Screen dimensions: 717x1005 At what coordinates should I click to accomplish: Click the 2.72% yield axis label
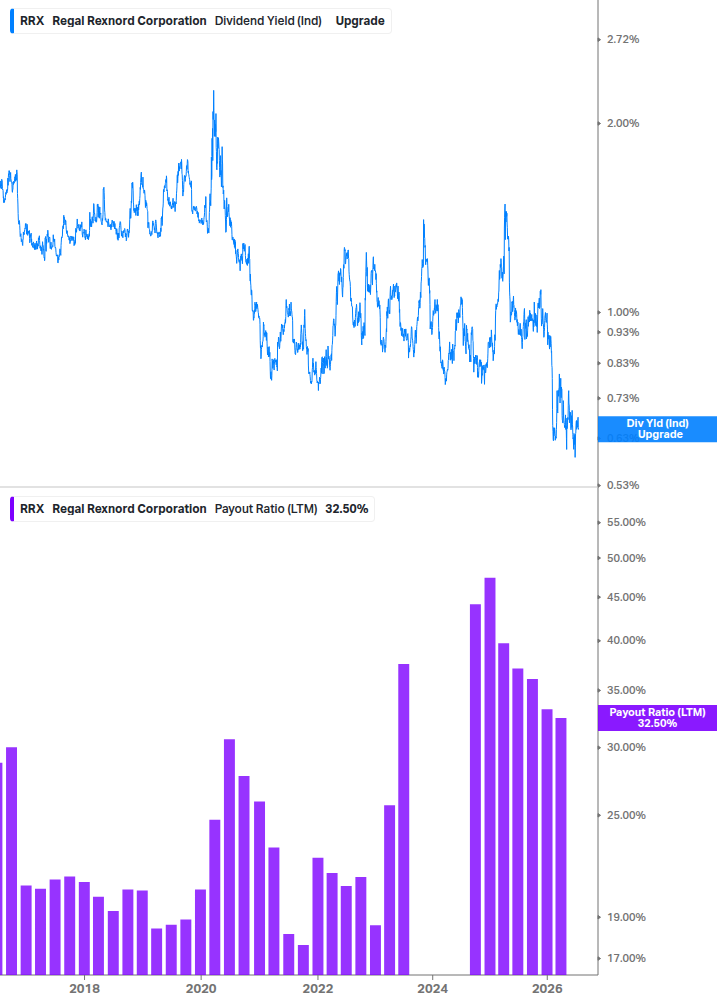click(623, 40)
